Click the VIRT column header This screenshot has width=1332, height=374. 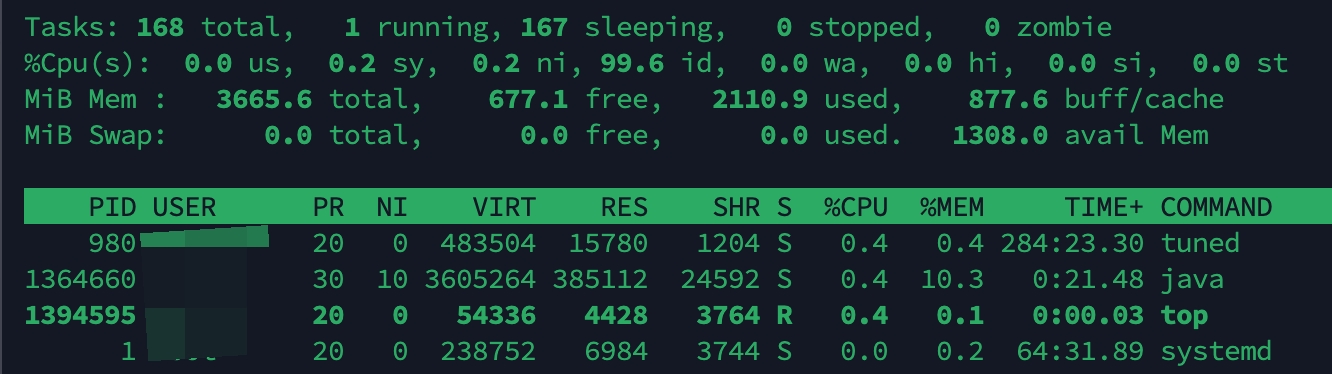504,207
